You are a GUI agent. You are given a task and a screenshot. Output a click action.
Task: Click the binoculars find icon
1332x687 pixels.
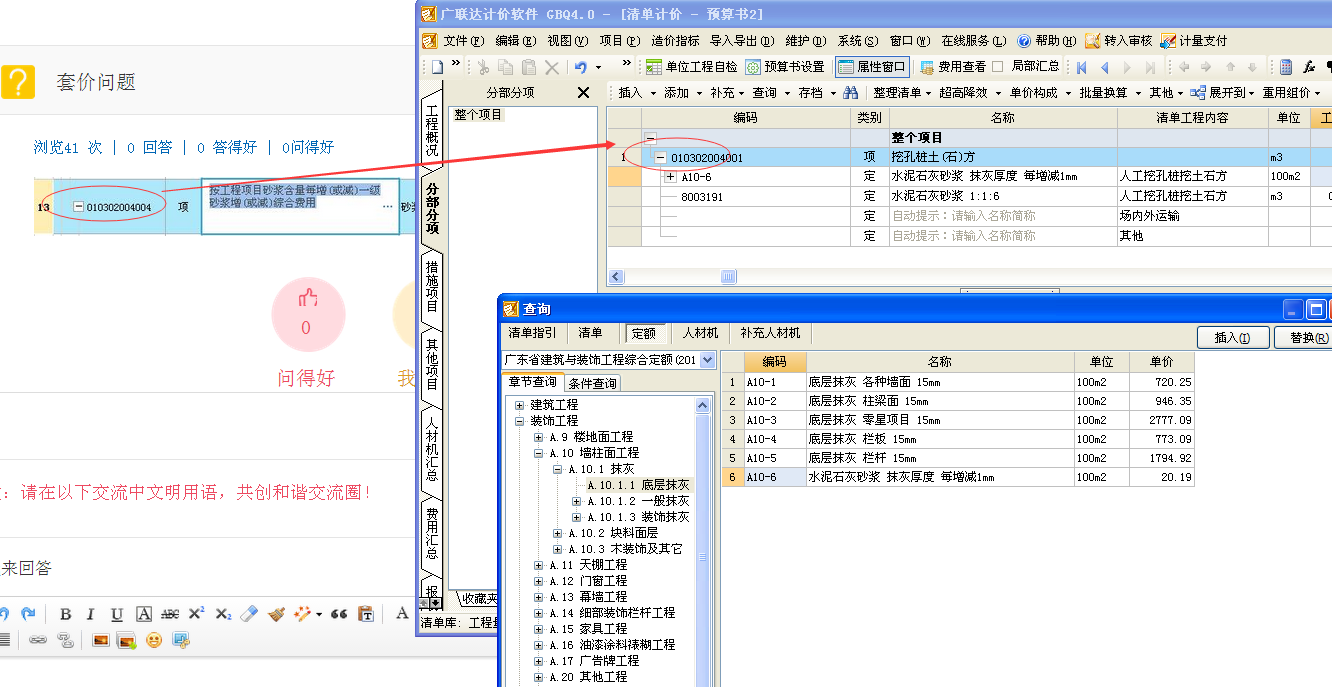point(851,92)
